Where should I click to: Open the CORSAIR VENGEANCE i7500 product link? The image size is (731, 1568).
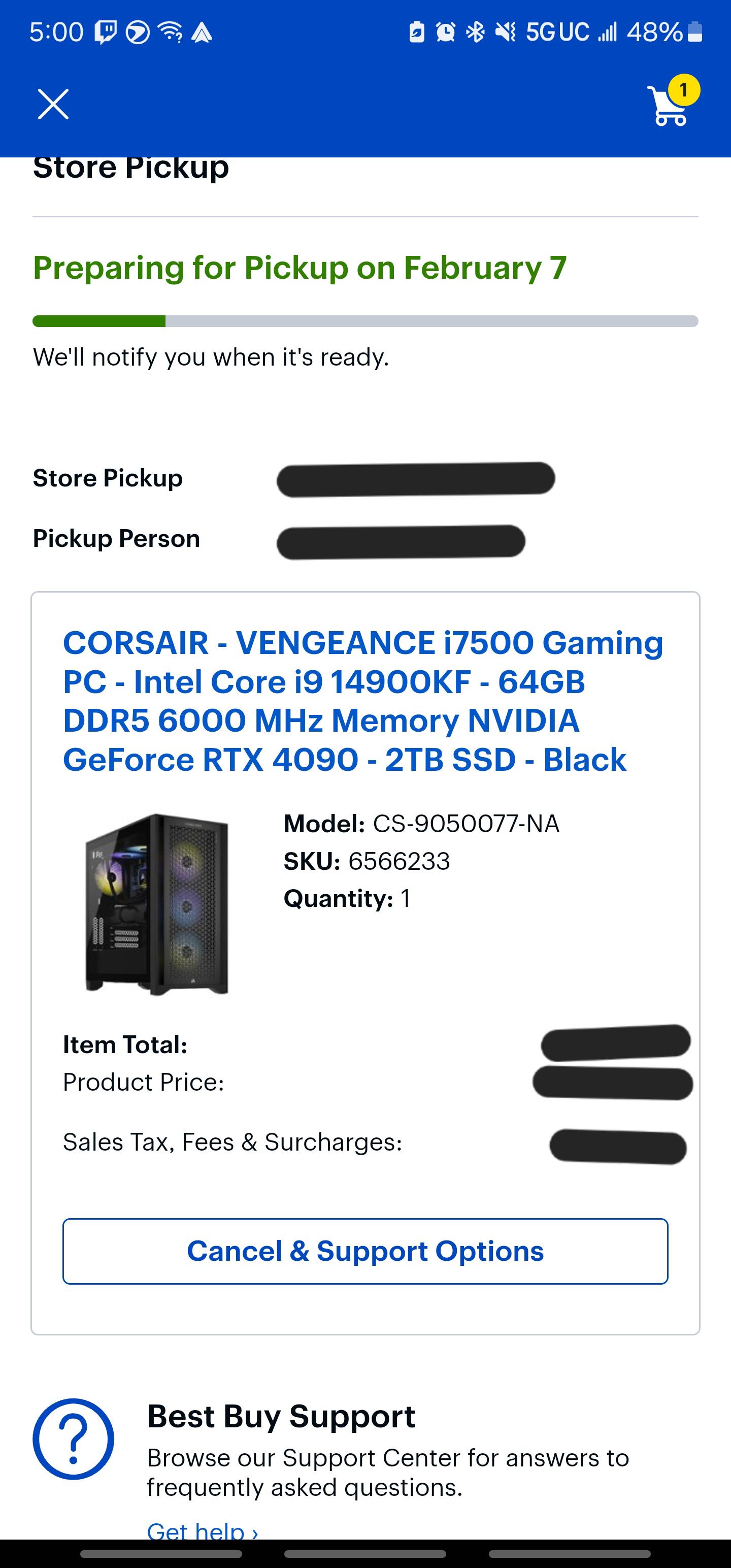pyautogui.click(x=363, y=701)
